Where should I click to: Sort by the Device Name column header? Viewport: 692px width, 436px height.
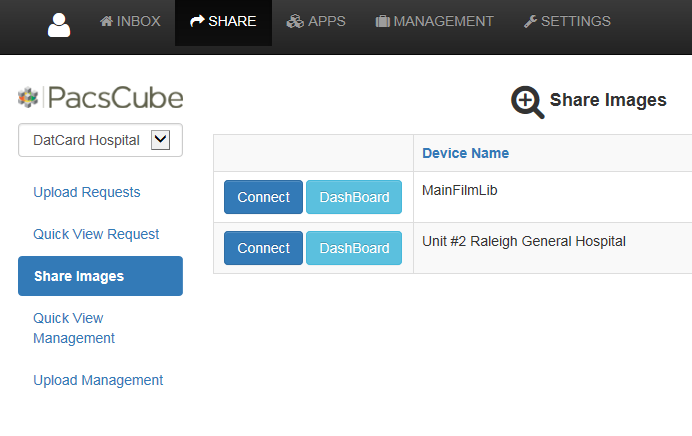coord(466,153)
